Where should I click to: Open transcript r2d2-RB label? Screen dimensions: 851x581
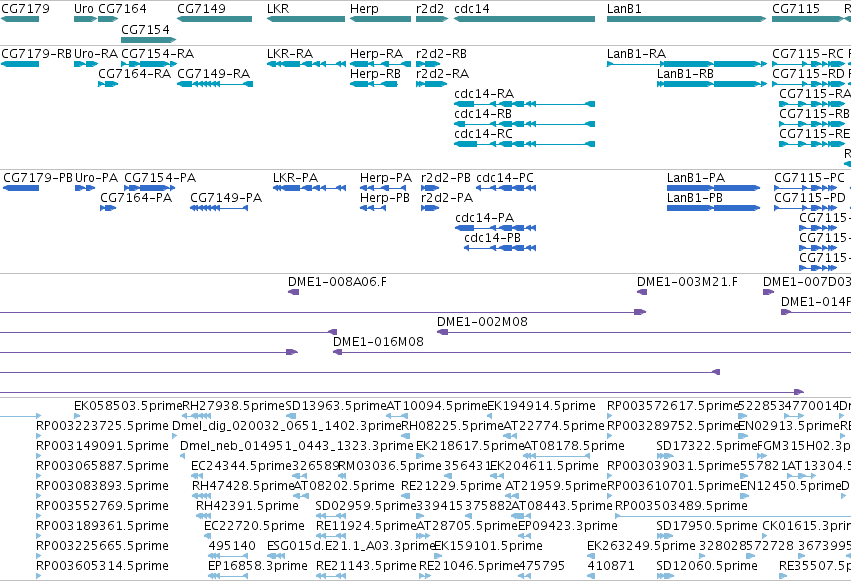pos(441,54)
